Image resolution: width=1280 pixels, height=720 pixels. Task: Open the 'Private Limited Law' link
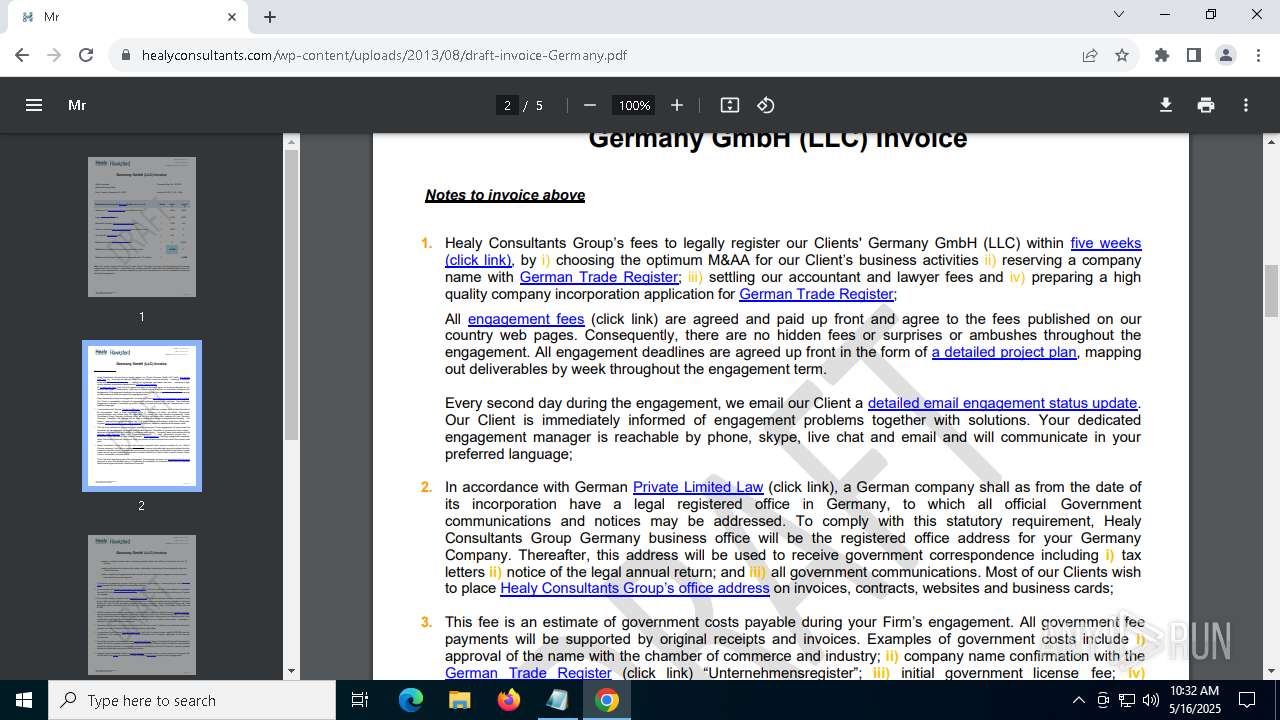(698, 487)
